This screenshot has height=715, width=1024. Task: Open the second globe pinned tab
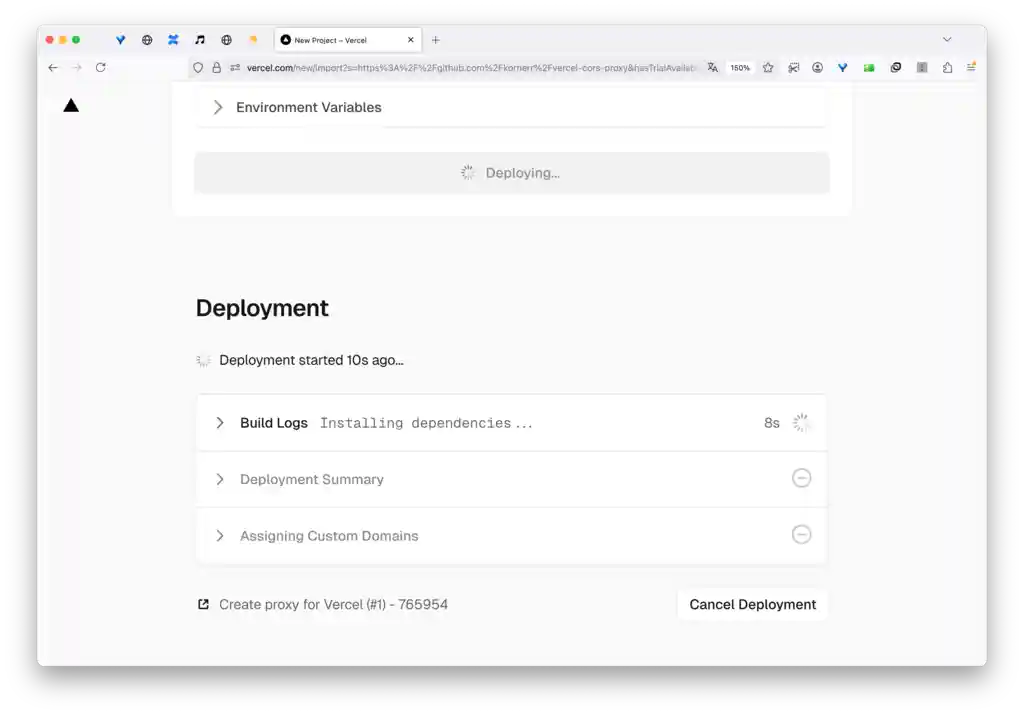pyautogui.click(x=226, y=40)
